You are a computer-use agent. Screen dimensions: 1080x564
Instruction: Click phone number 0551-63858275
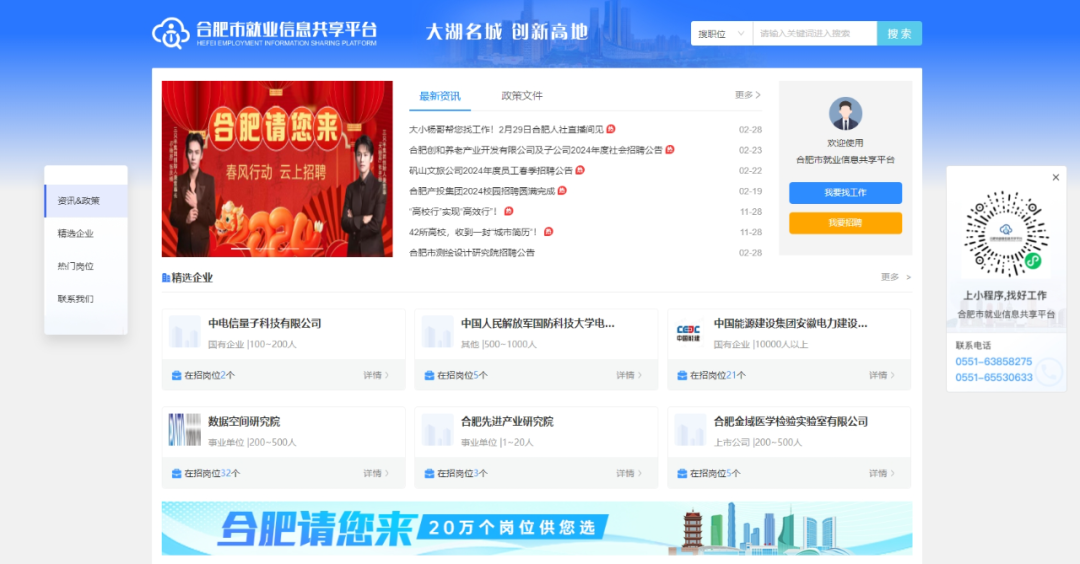(993, 362)
